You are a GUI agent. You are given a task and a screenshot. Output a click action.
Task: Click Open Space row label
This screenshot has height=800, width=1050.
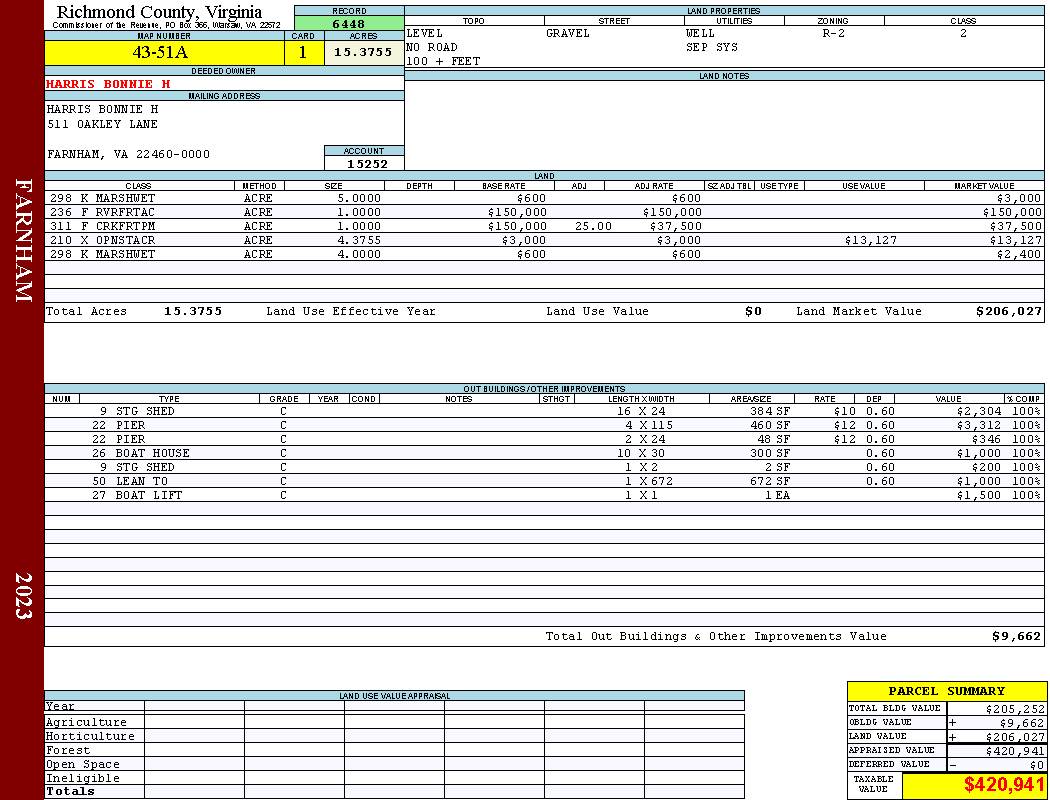(x=82, y=765)
